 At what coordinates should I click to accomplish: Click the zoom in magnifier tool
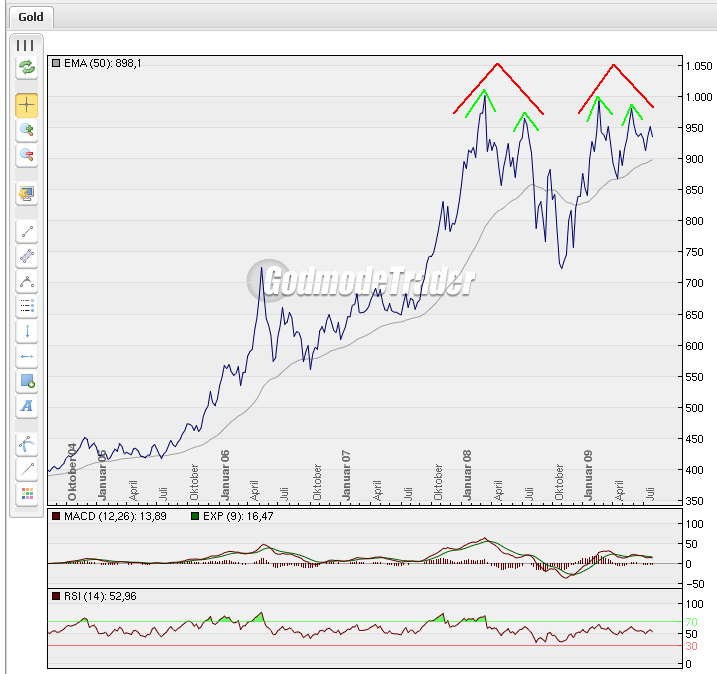point(26,130)
